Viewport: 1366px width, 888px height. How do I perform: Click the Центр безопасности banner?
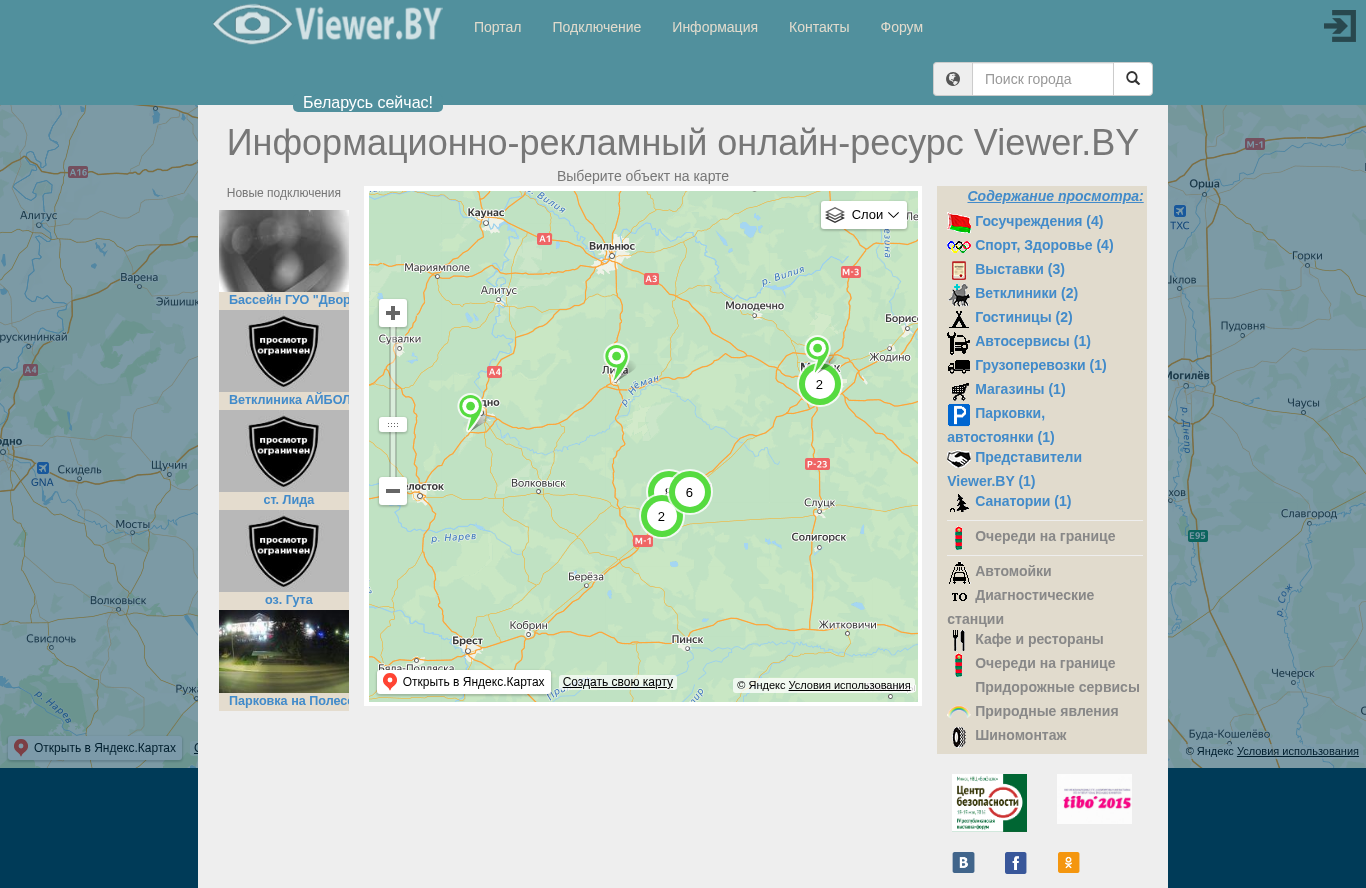(989, 803)
